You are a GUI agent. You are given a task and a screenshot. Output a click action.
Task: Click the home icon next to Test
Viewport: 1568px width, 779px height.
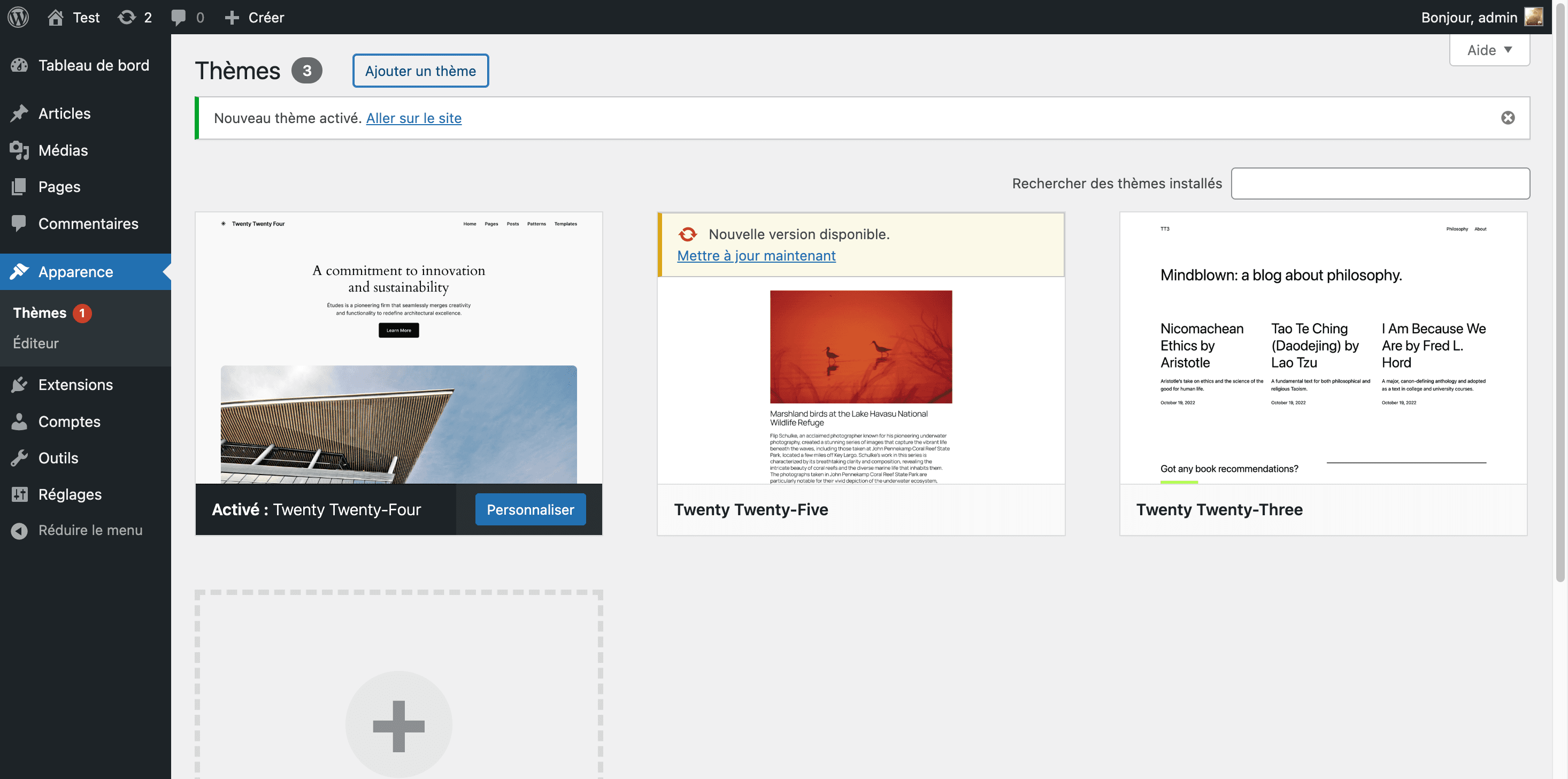pos(56,17)
